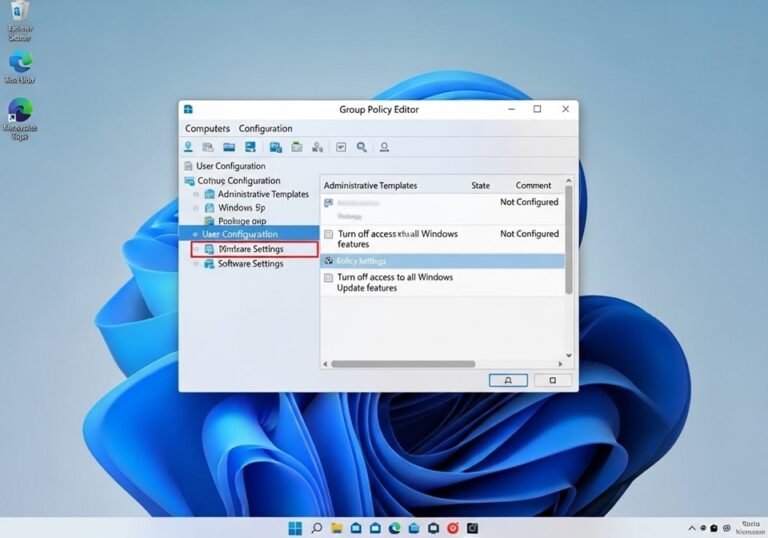768x538 pixels.
Task: Click the scroll-up arrow of the policy list
Action: 569,181
